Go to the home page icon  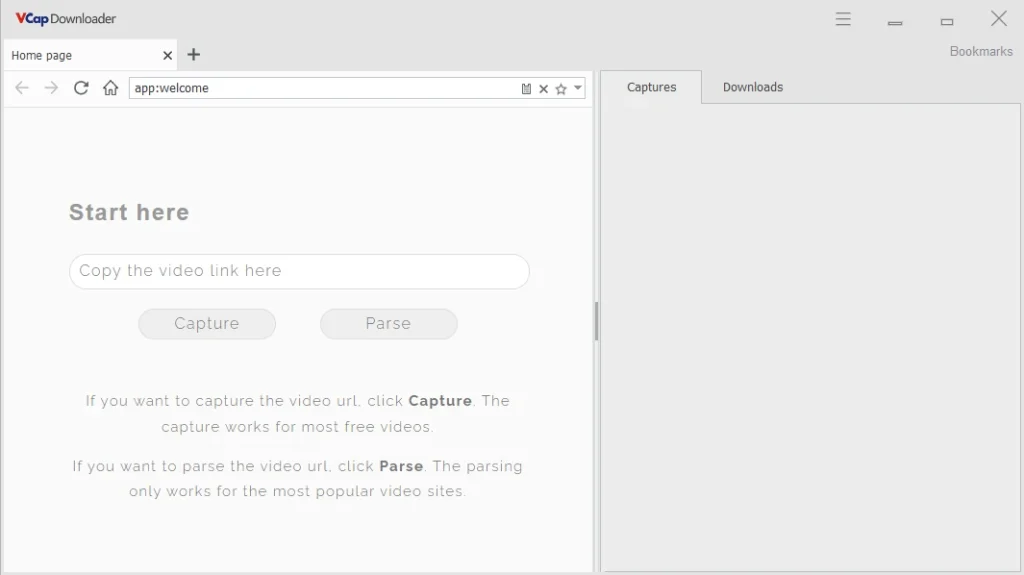(110, 88)
